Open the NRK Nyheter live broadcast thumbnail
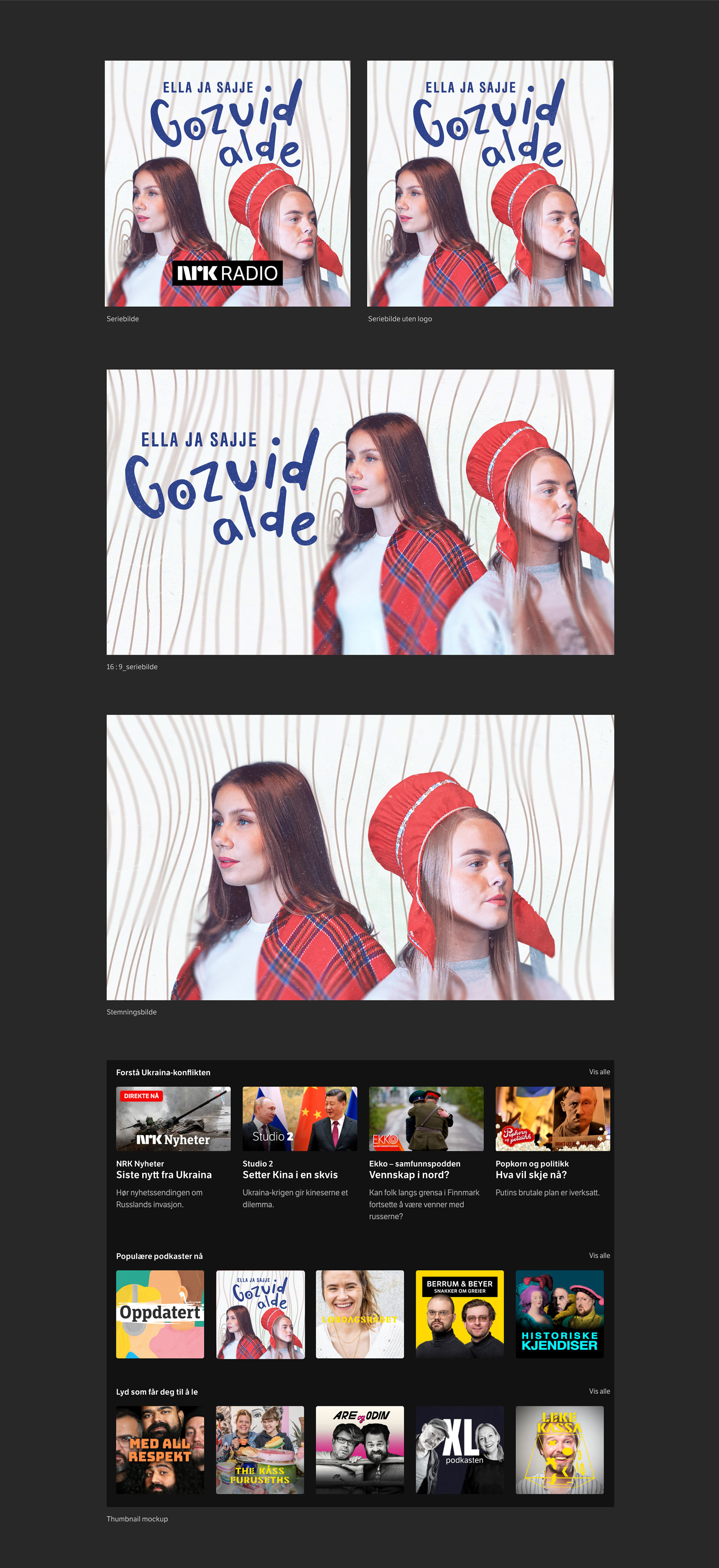The image size is (719, 1568). point(173,1119)
